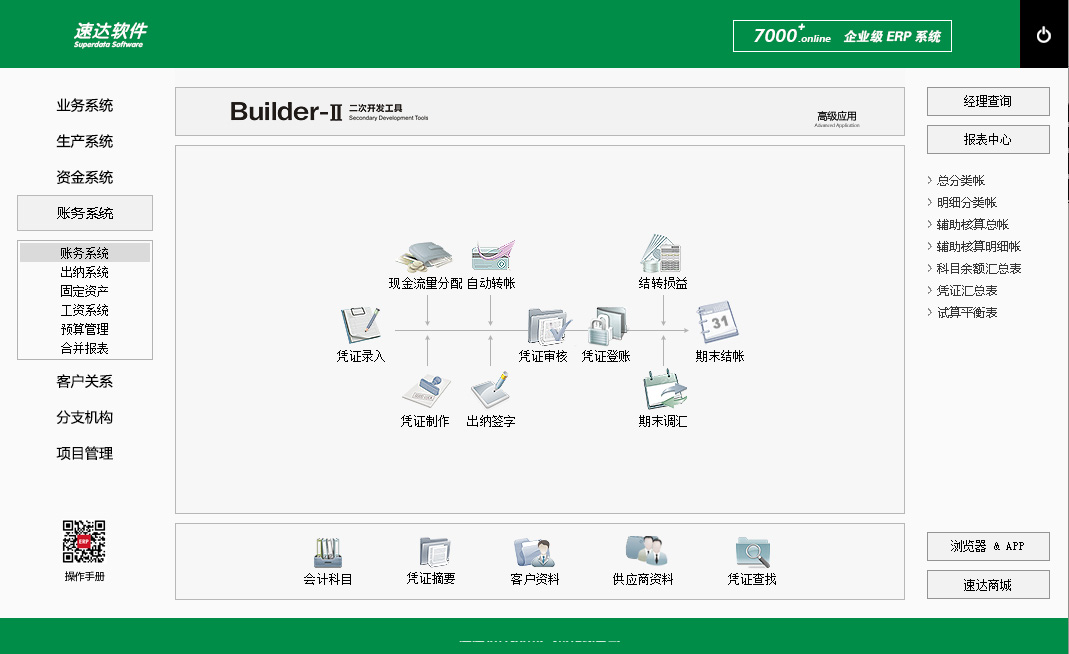1069x654 pixels.
Task: Launch the 凭证审核 voucher audit icon
Action: pos(548,326)
